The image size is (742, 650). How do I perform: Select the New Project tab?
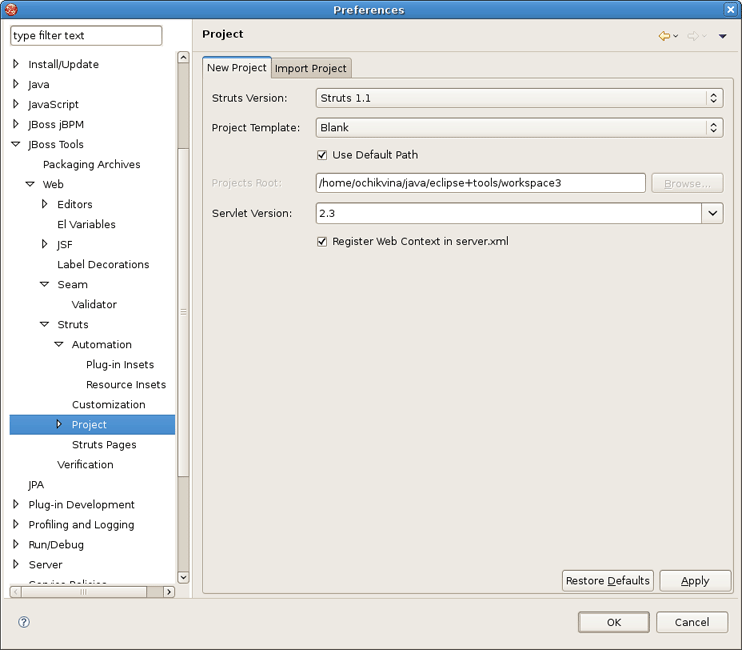click(237, 68)
